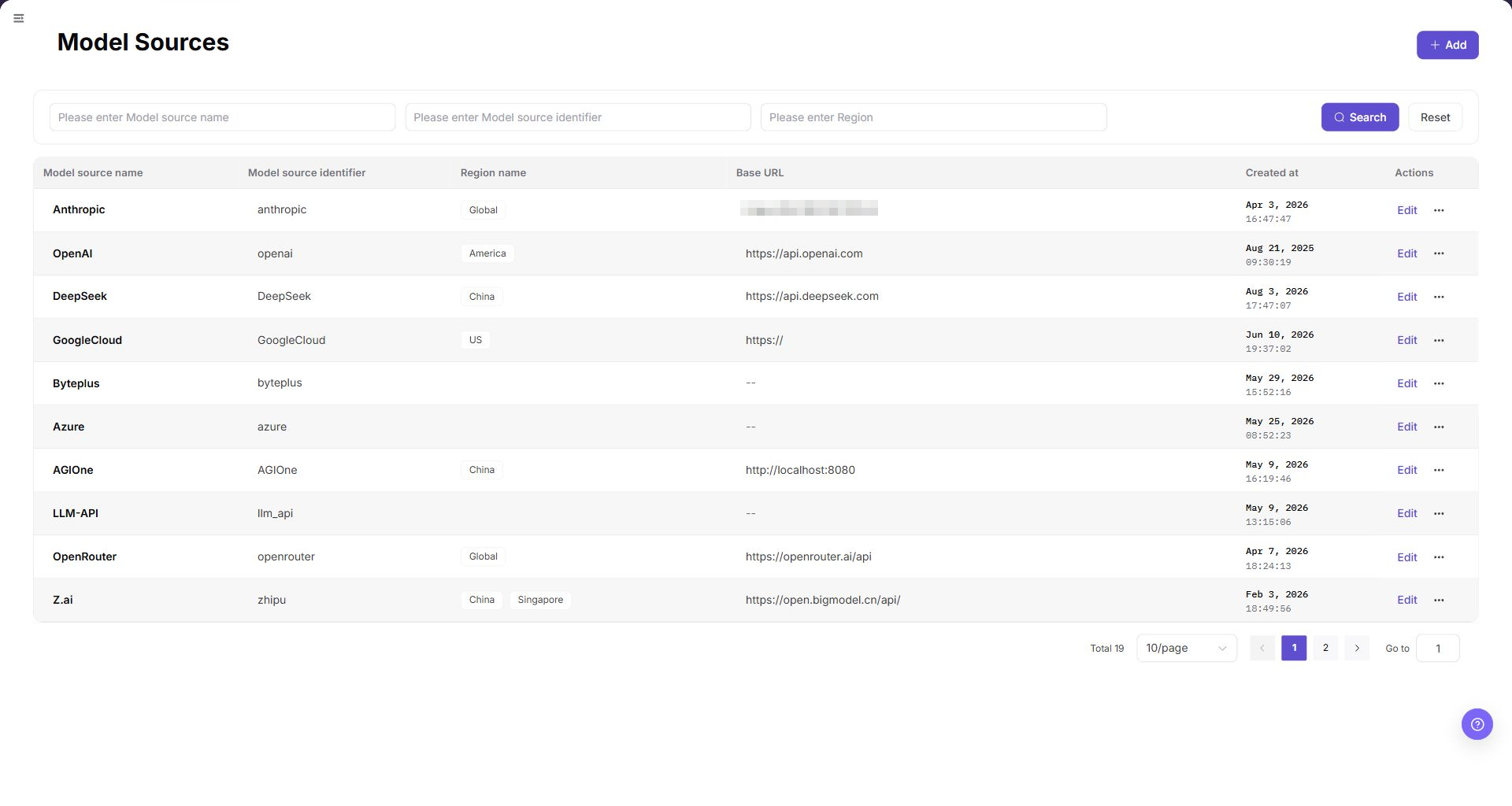
Task: Click the Global tag in Anthropic row
Action: coord(483,210)
